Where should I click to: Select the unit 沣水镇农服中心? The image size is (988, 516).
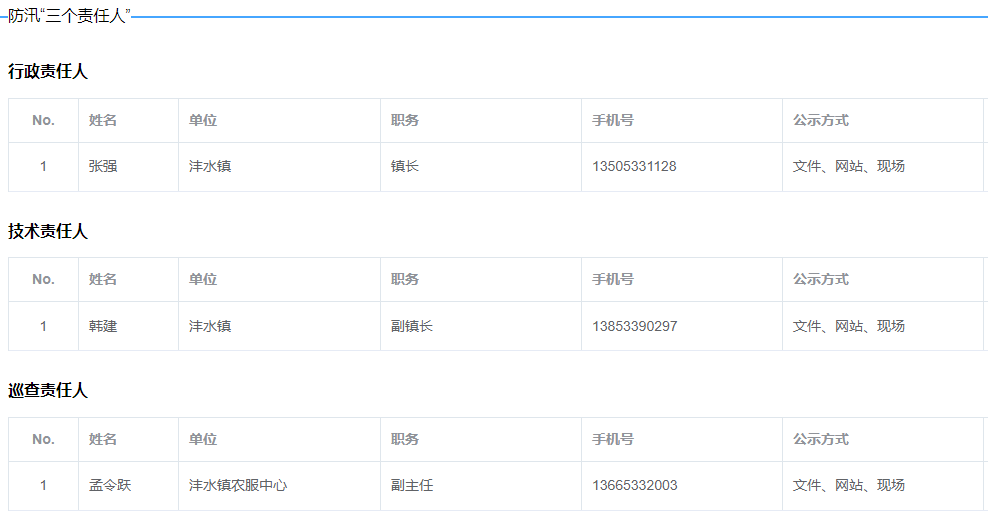pos(238,485)
